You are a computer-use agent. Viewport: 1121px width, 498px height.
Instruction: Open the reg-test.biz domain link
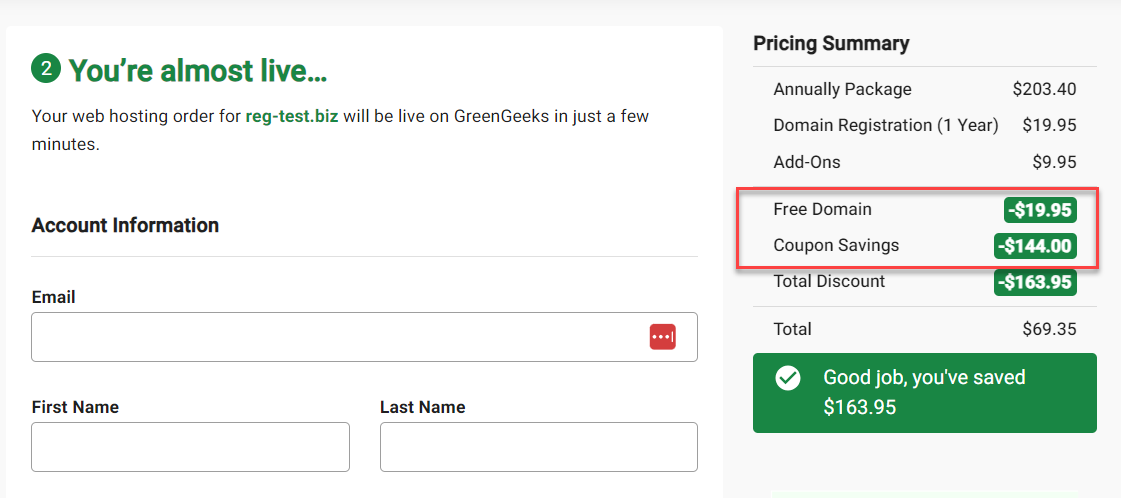coord(292,116)
